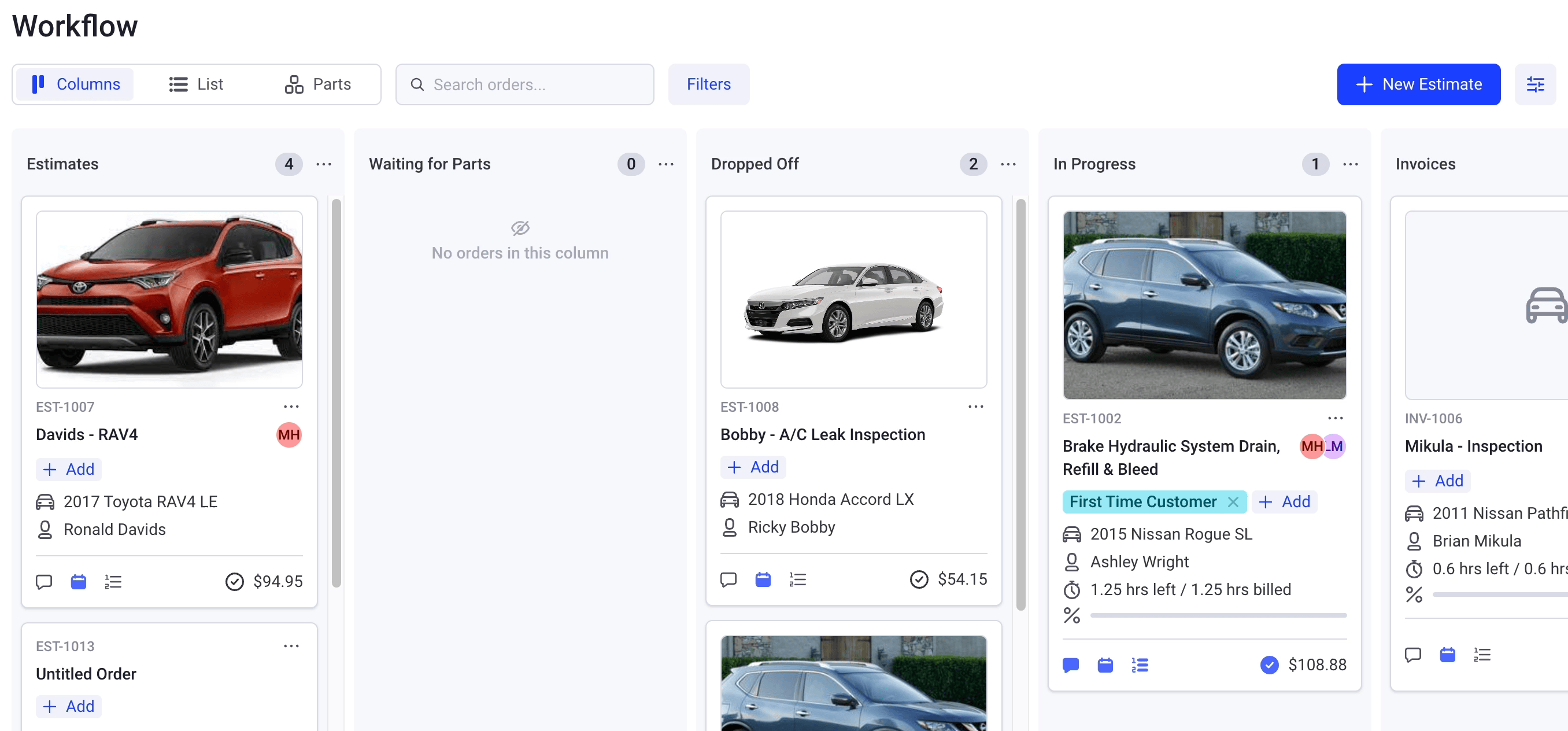Open Brake Hydraulic System Drain, Refill & Bleed title
This screenshot has height=731, width=1568.
pyautogui.click(x=1171, y=457)
